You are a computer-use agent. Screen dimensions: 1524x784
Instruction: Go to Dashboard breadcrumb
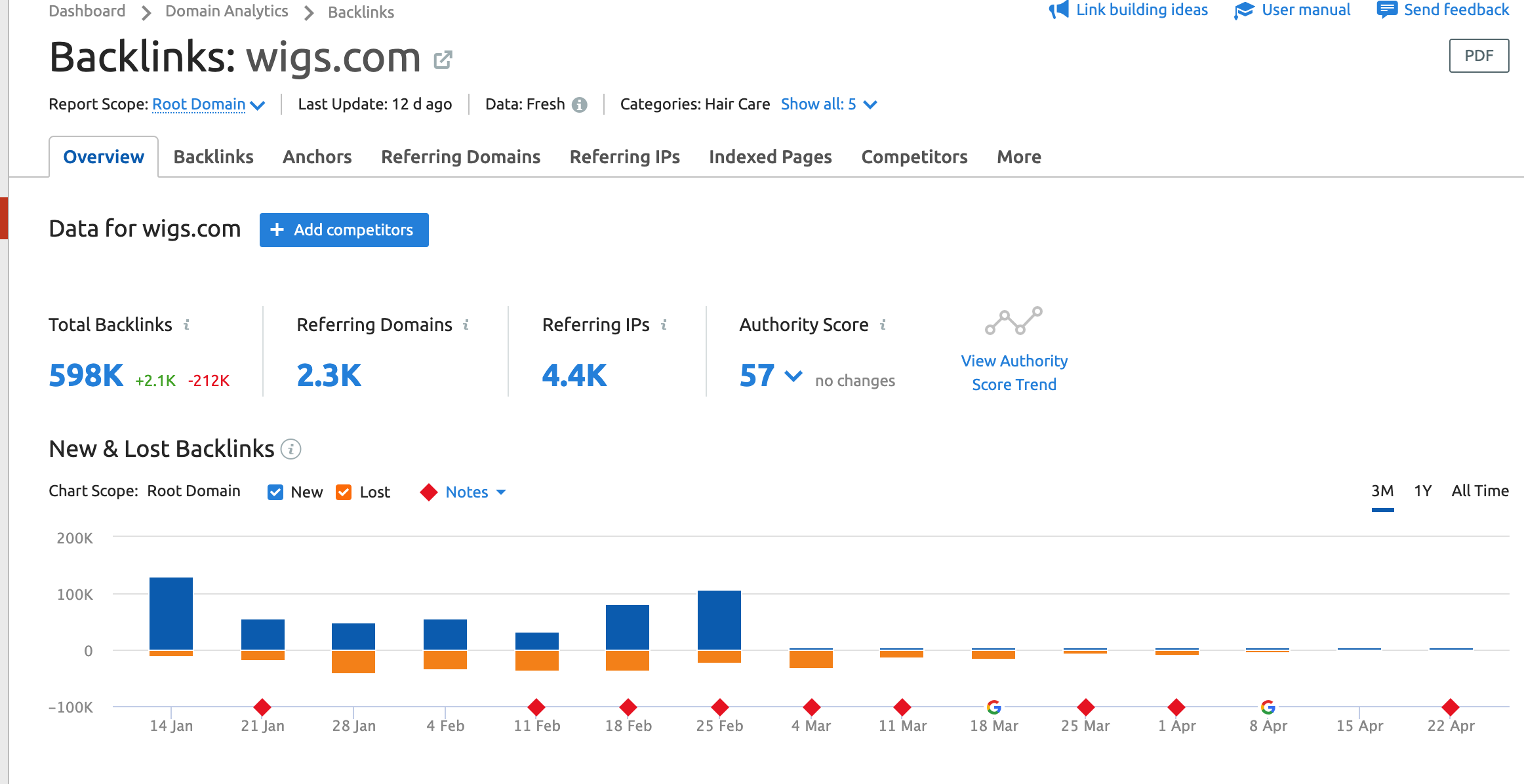pos(87,11)
